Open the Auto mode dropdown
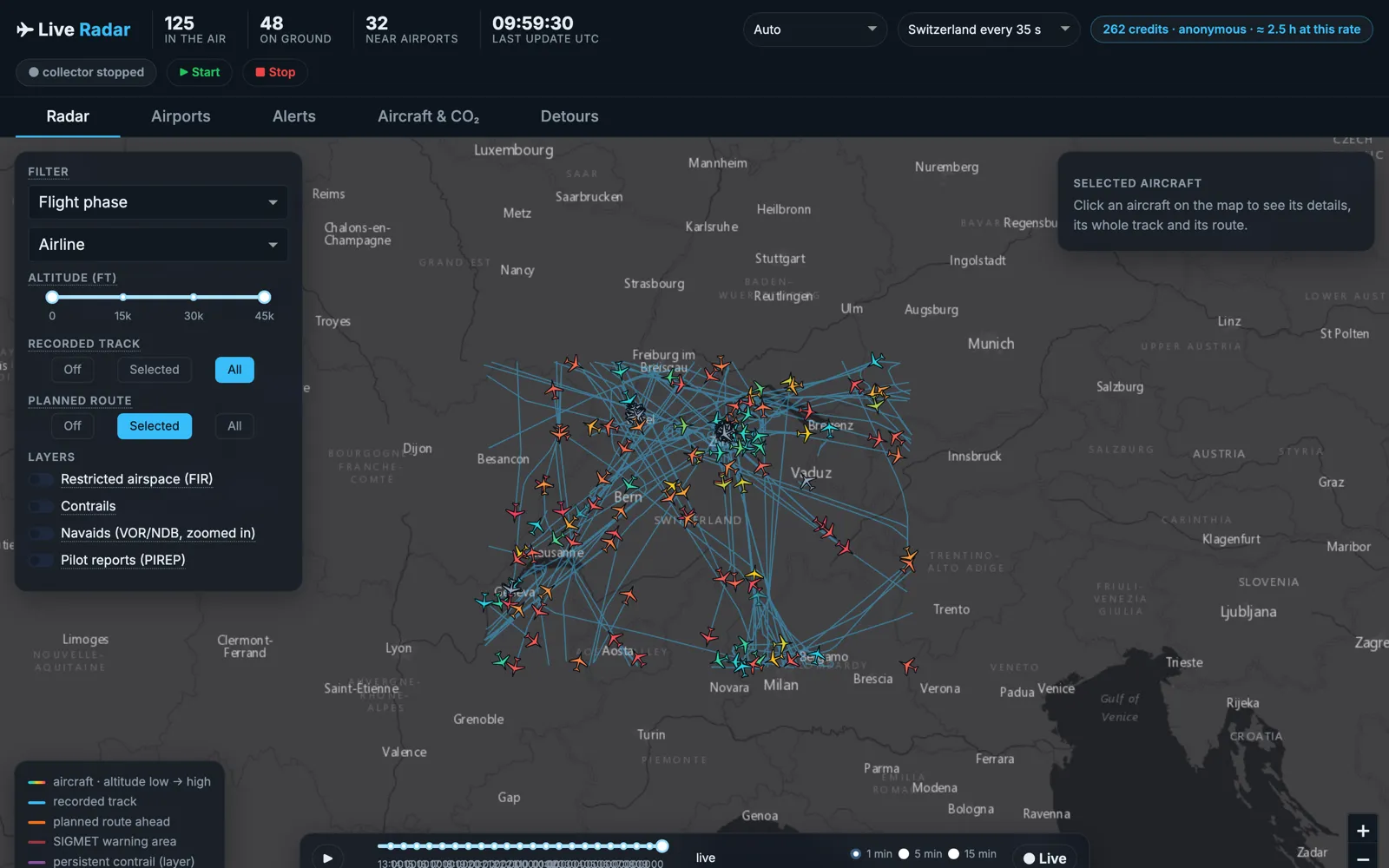Viewport: 1389px width, 868px height. click(814, 30)
